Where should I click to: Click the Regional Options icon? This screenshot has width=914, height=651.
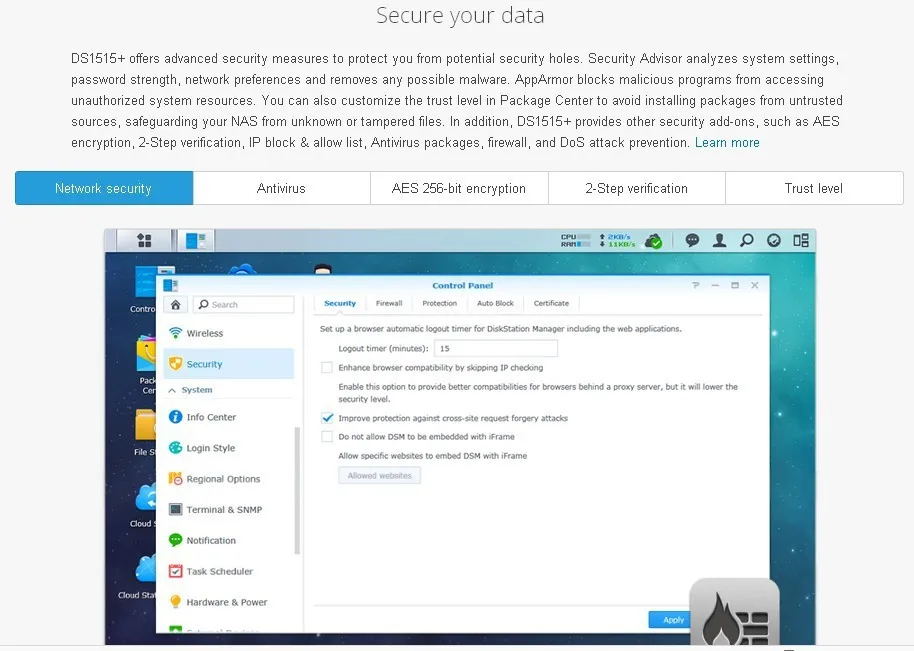175,478
